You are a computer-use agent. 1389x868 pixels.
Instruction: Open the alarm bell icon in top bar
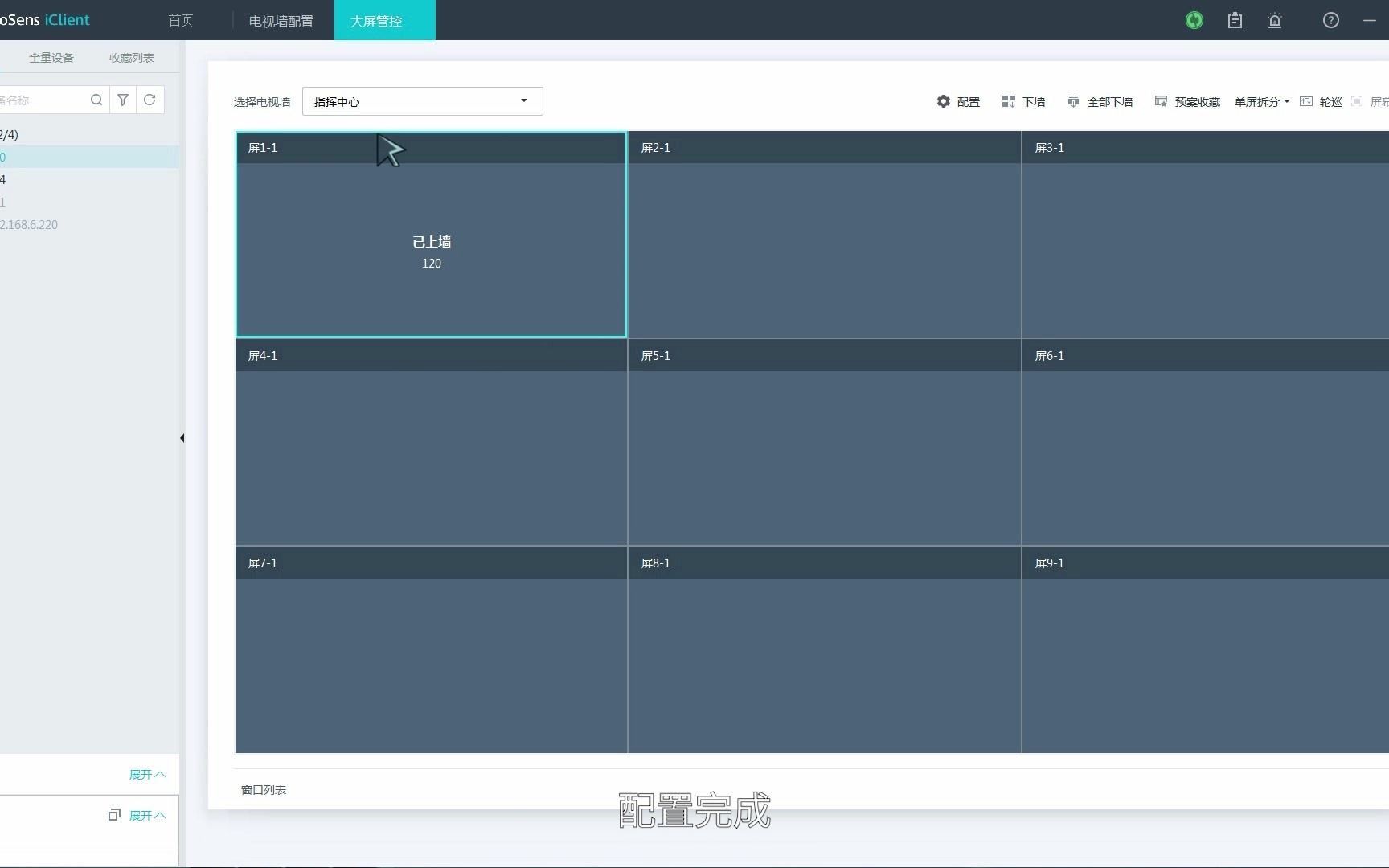(1275, 20)
